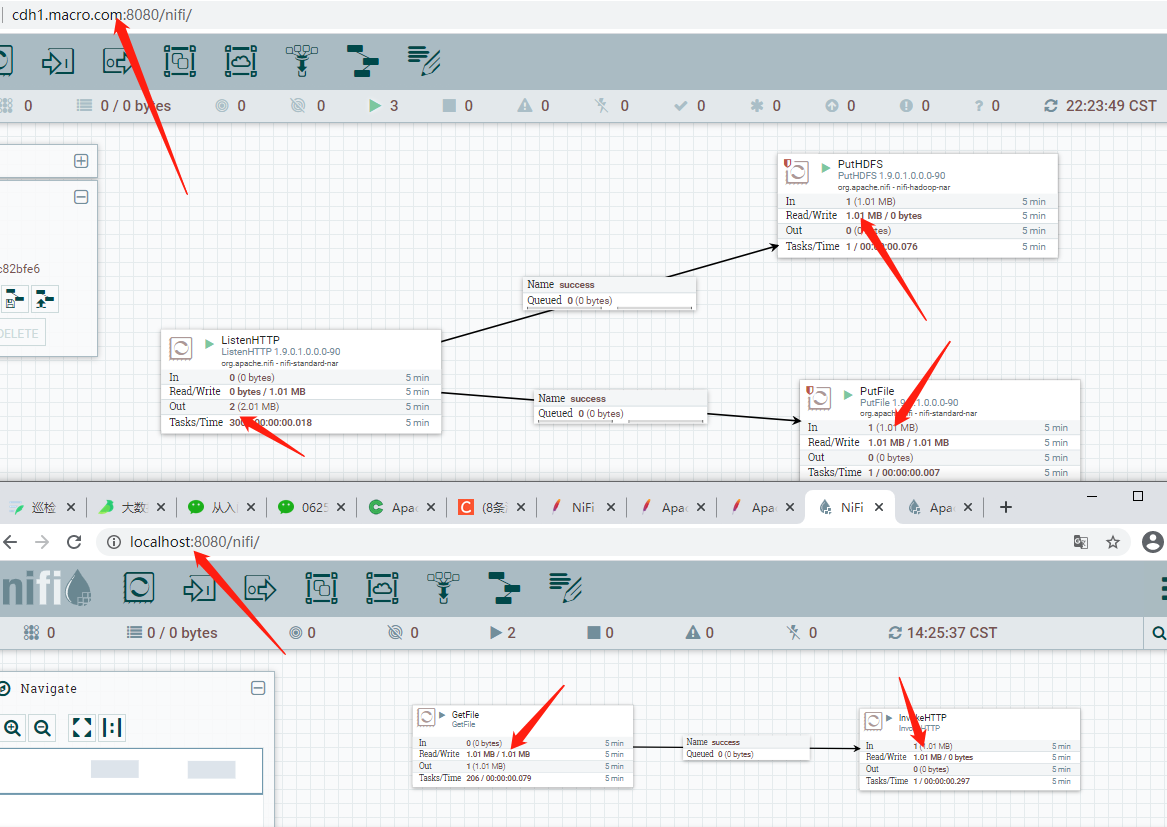
Task: Click the upload template icon in Operate panel
Action: click(x=45, y=299)
